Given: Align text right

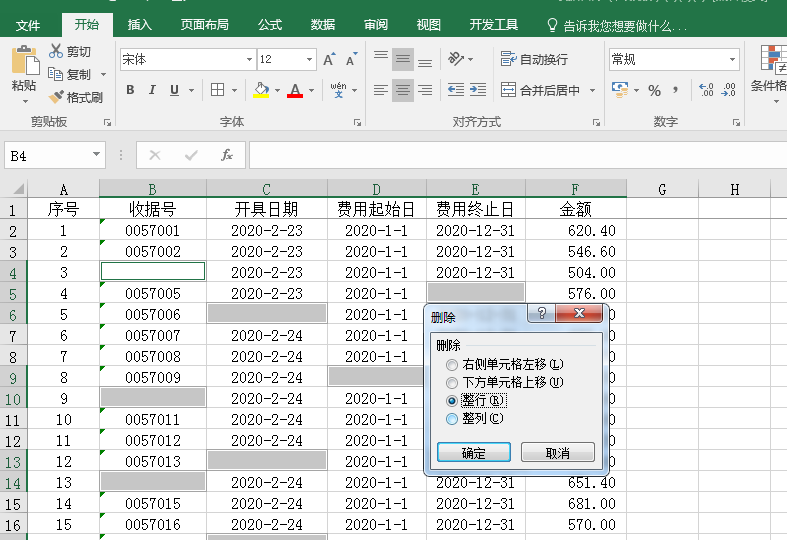Looking at the screenshot, I should coord(425,90).
